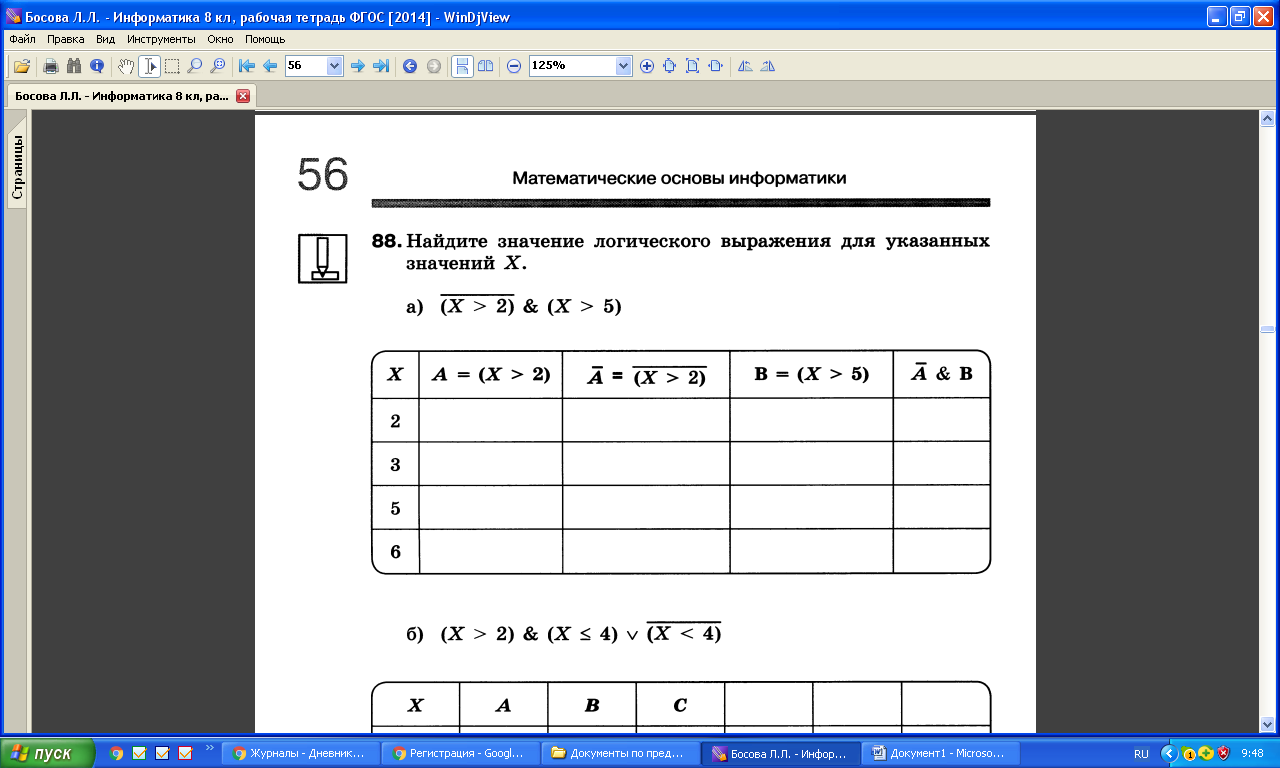Click the vertical scrollbar thumb

pyautogui.click(x=1267, y=330)
